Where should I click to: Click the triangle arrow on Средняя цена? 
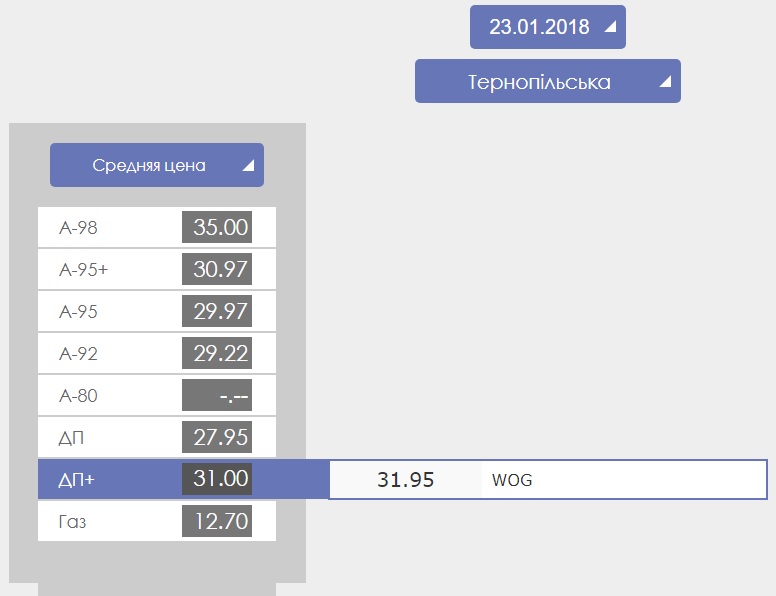[x=248, y=165]
